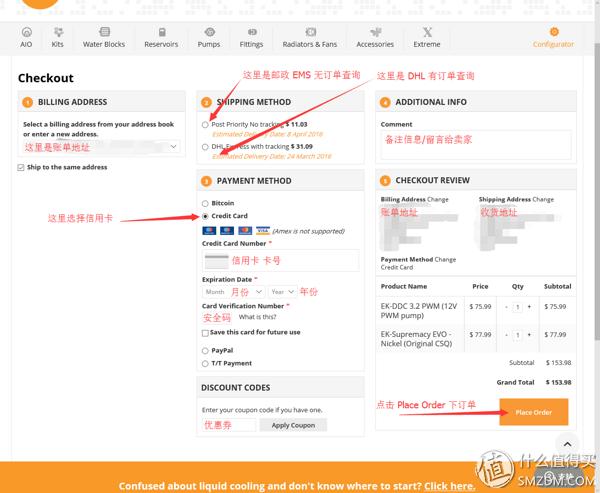Click the scroll-to-top arrow button

click(567, 444)
